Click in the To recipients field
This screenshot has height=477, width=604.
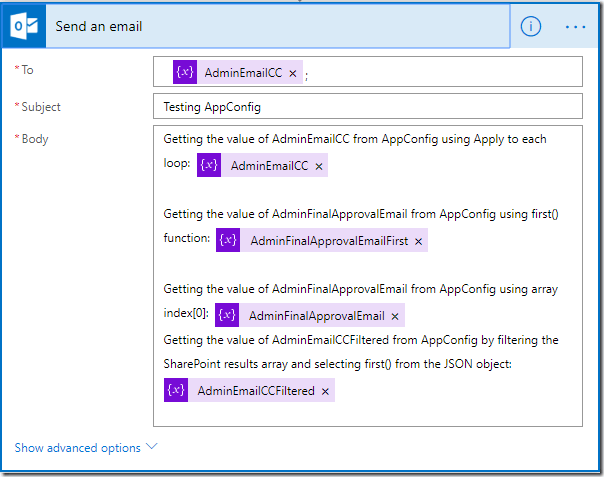point(440,72)
